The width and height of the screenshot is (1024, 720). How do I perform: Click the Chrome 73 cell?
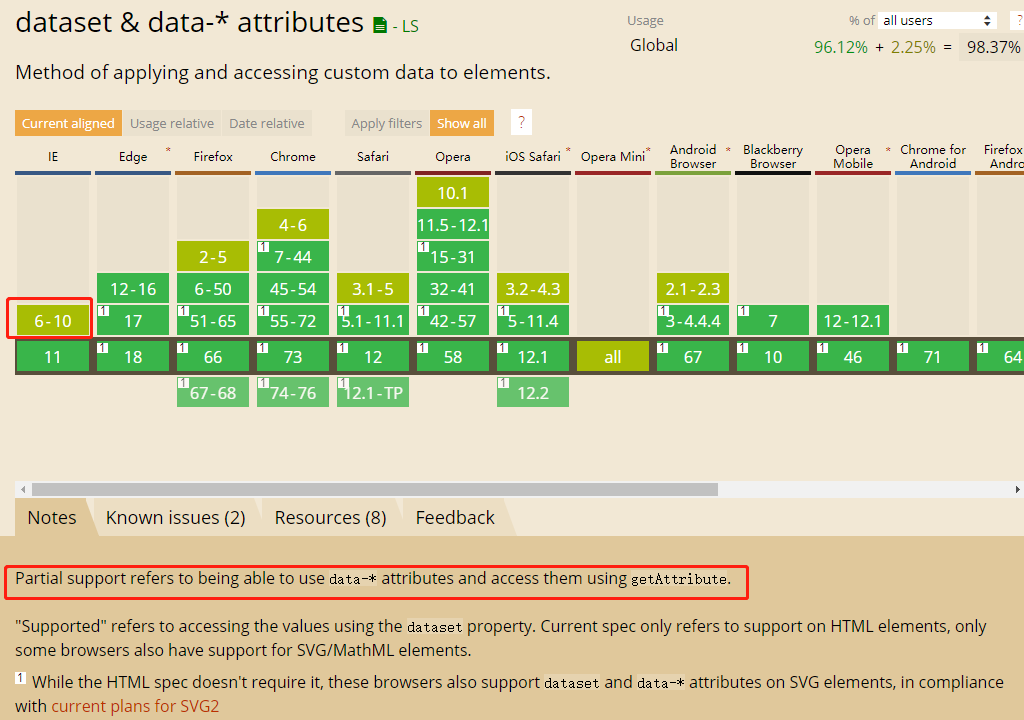coord(293,357)
